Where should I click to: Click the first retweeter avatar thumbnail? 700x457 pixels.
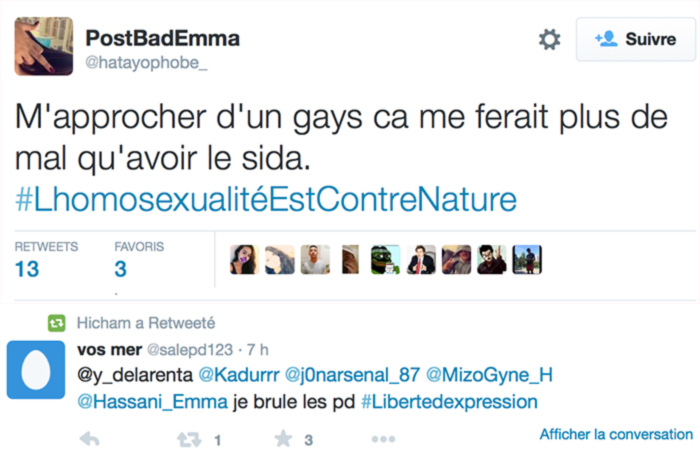pos(243,259)
